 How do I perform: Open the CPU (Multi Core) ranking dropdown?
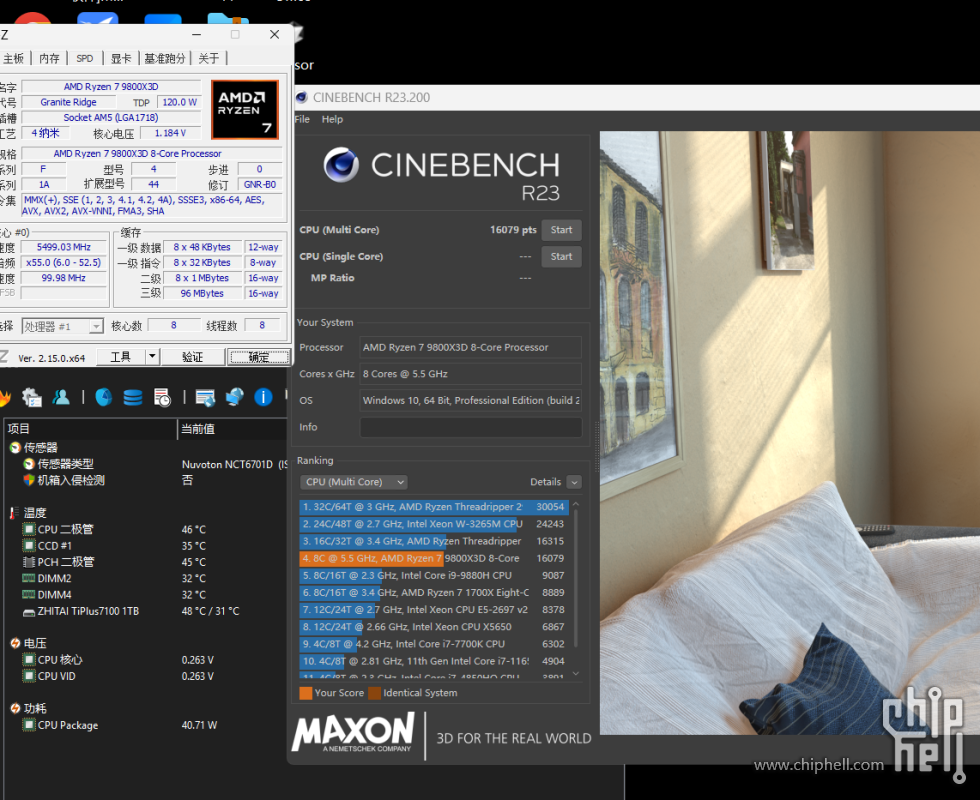click(354, 482)
